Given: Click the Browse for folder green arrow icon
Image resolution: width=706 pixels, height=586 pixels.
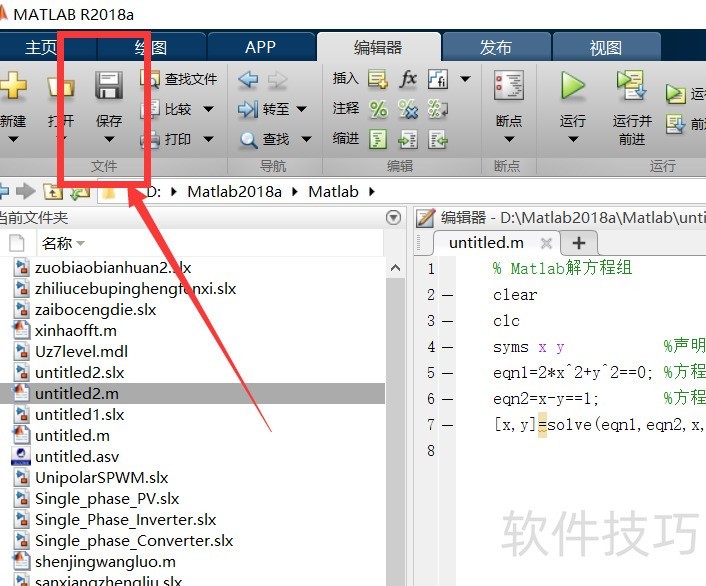Looking at the screenshot, I should click(x=80, y=193).
